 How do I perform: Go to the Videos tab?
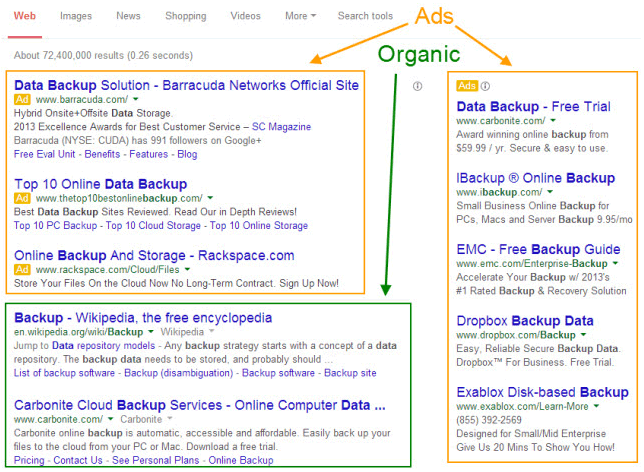coord(245,16)
